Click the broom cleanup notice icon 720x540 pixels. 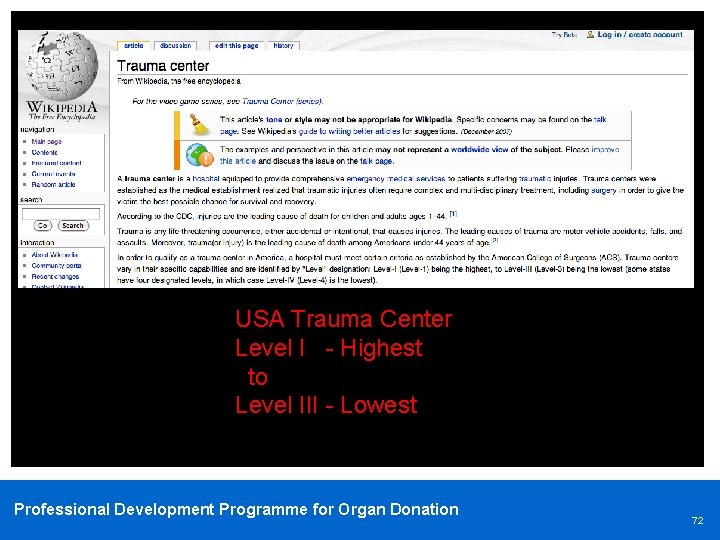[x=199, y=124]
